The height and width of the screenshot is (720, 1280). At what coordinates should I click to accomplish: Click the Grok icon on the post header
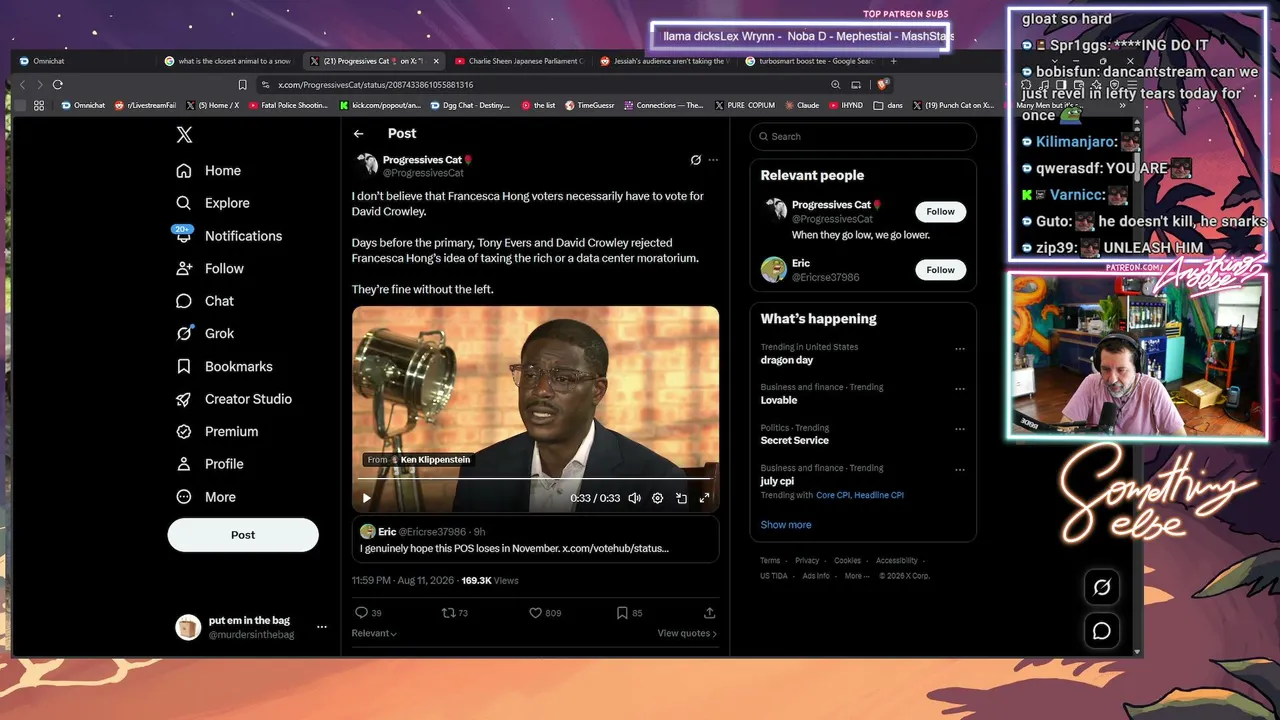[x=696, y=160]
